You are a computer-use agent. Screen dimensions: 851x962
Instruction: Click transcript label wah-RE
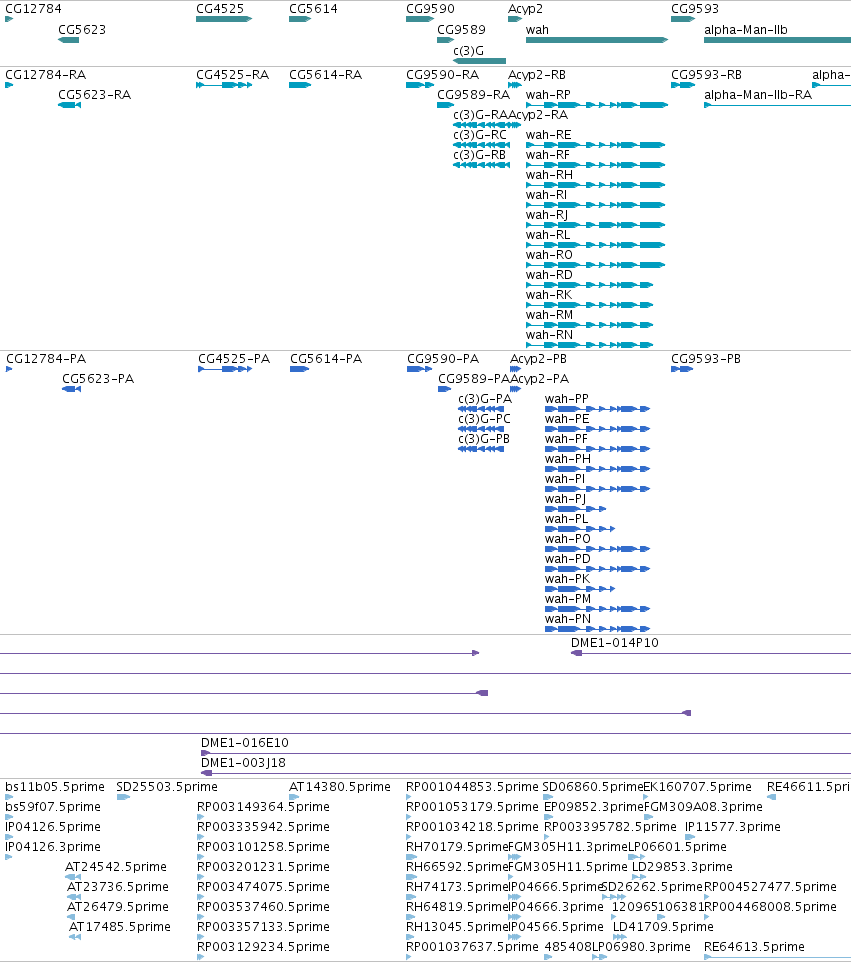[x=548, y=135]
